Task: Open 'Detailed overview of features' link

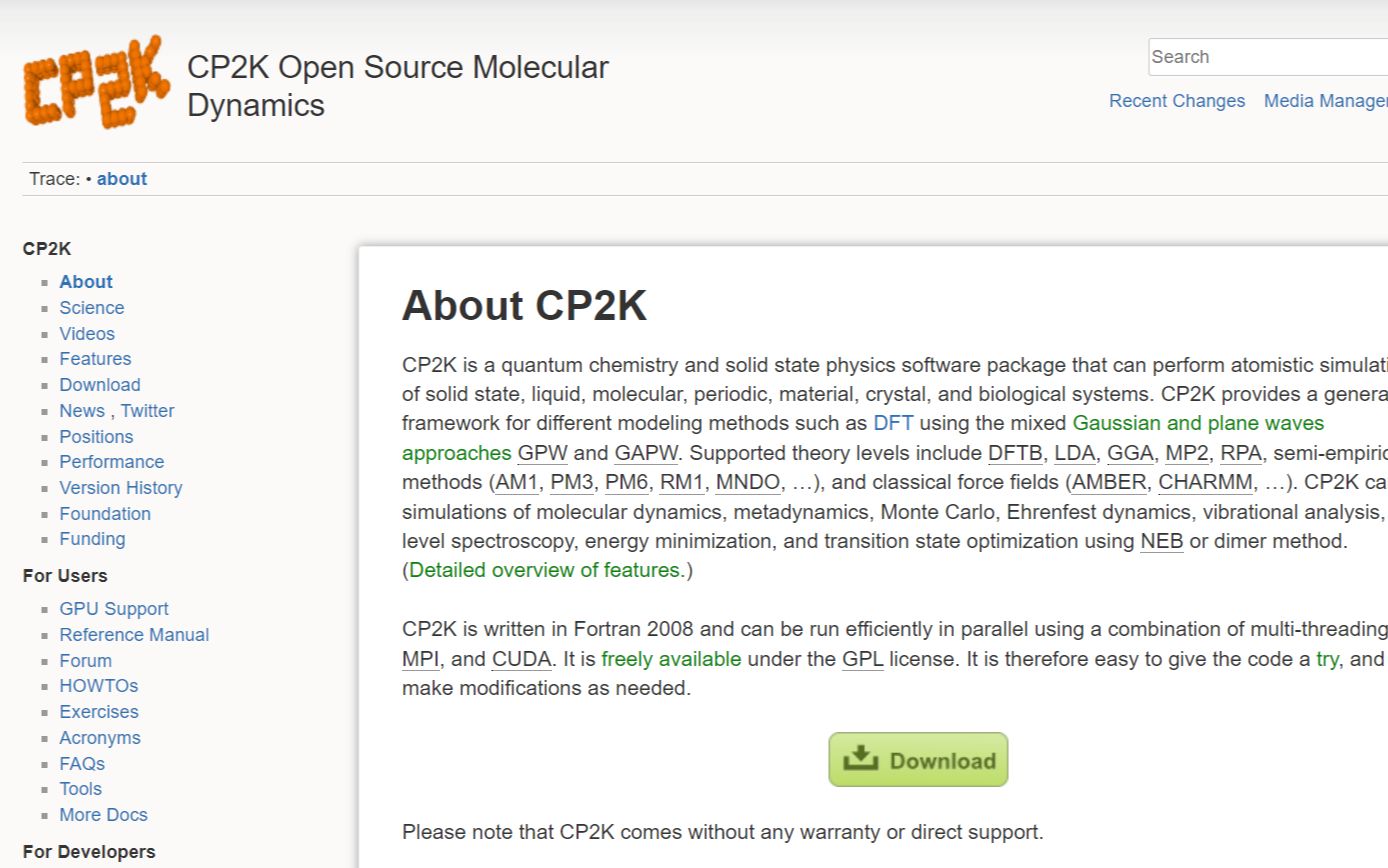Action: click(547, 570)
